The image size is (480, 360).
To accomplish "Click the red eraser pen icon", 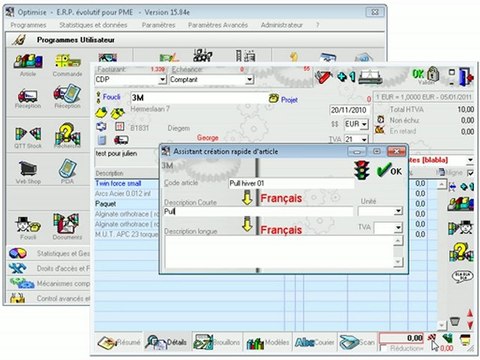I will pyautogui.click(x=323, y=77).
